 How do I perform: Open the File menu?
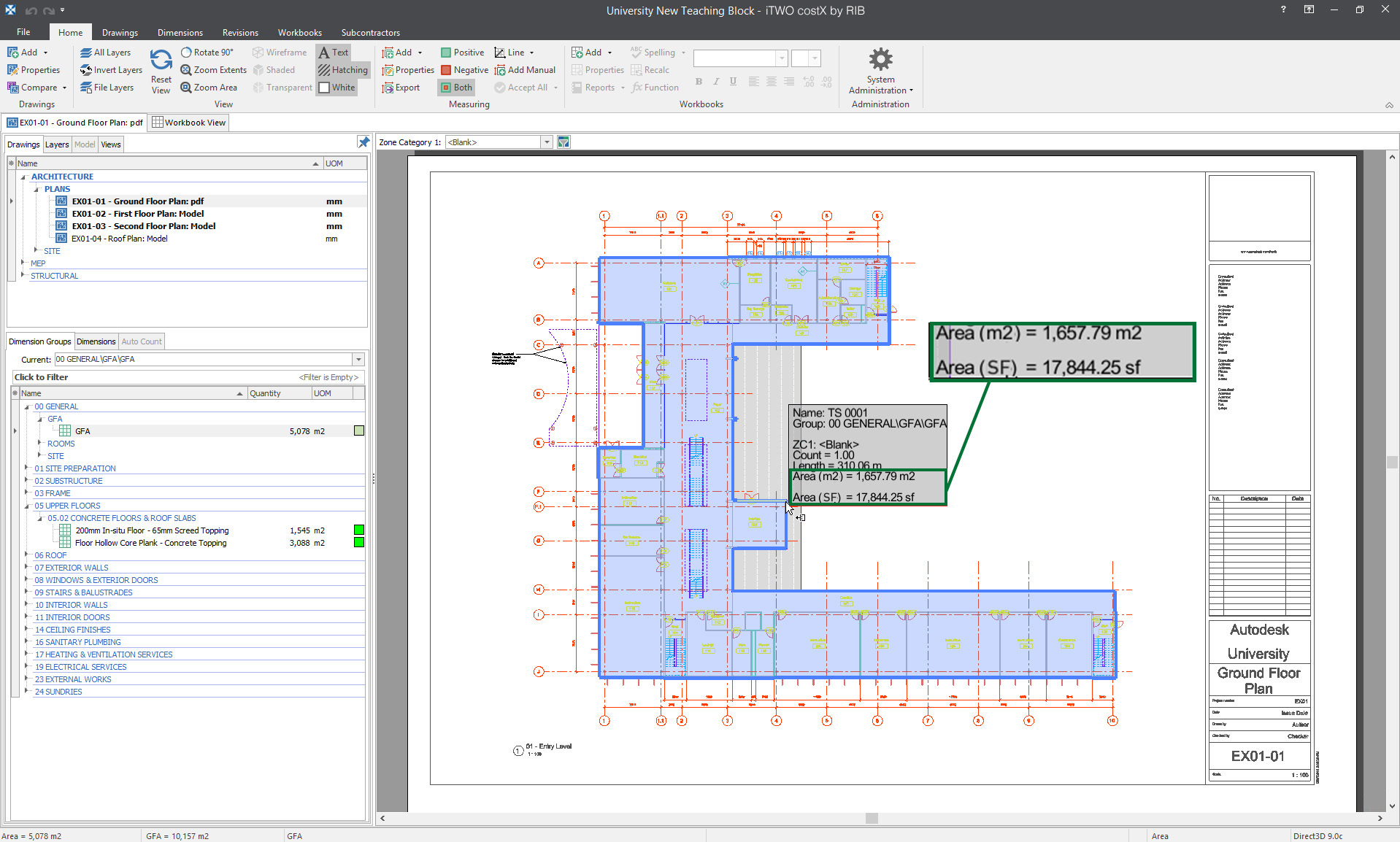tap(23, 32)
